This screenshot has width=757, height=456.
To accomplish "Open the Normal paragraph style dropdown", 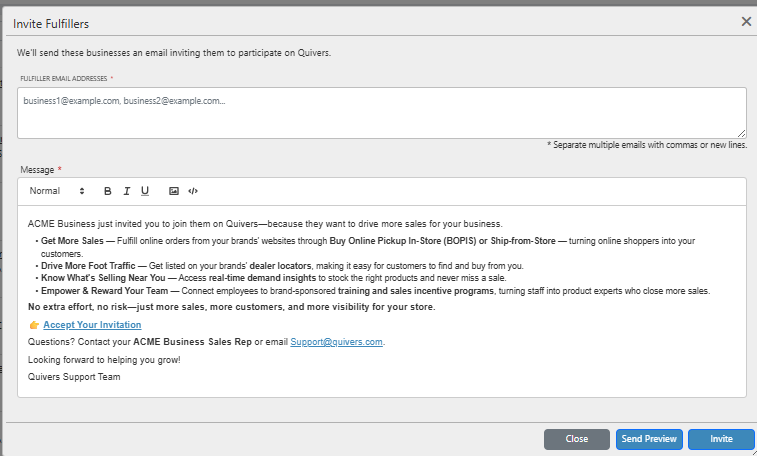I will pyautogui.click(x=57, y=191).
